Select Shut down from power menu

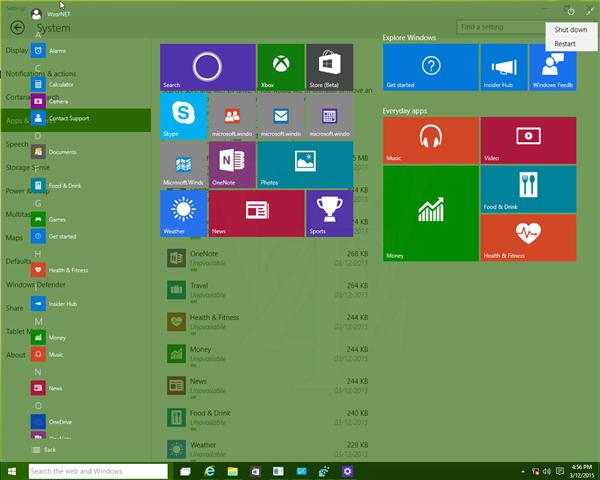(x=571, y=30)
